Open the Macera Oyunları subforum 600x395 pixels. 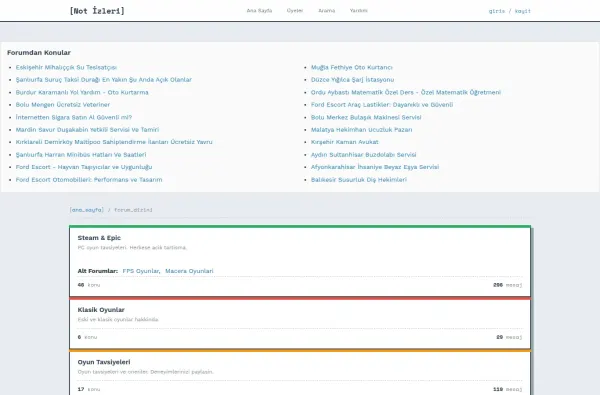click(189, 271)
